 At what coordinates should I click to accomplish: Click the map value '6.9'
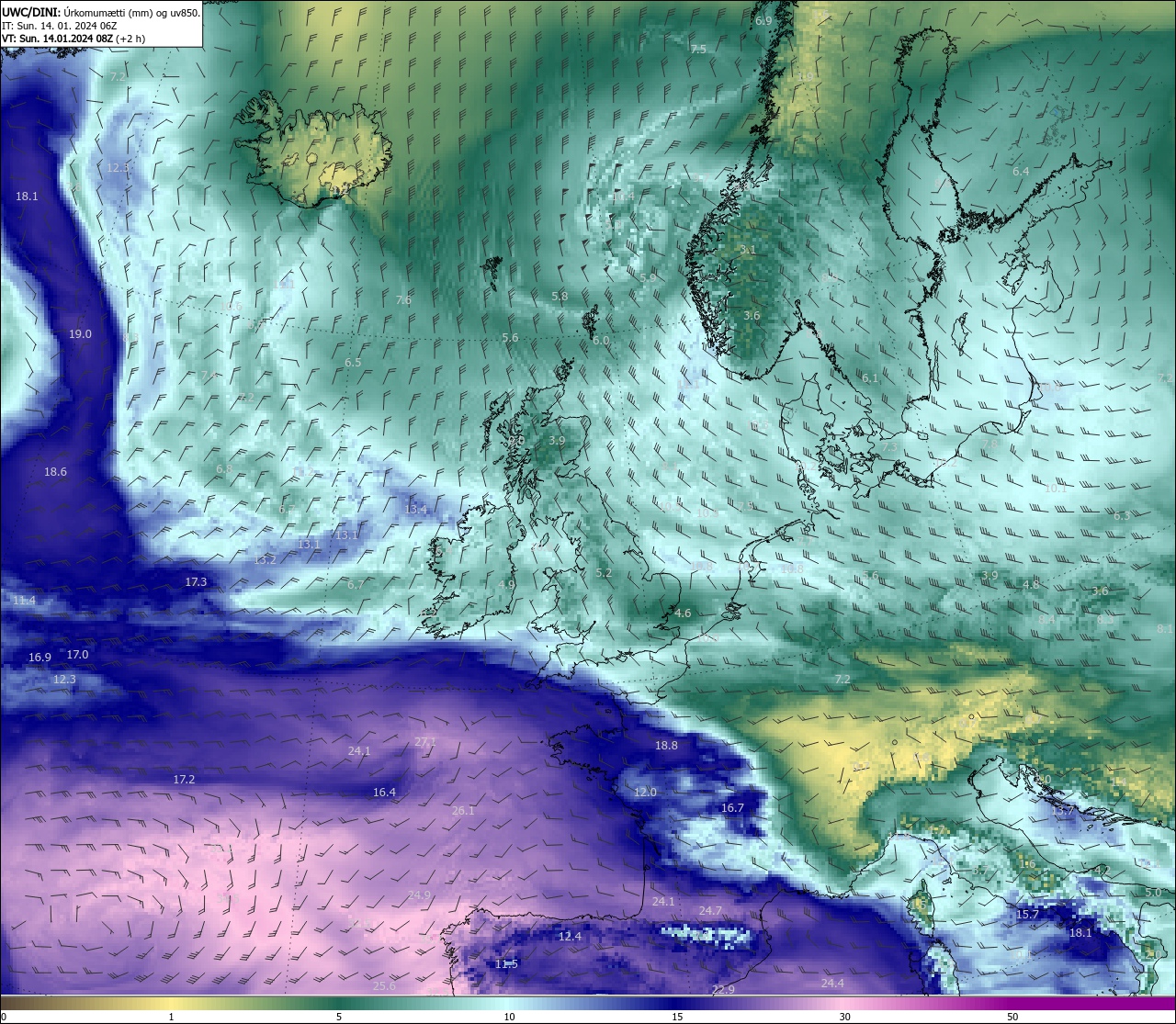coord(763,20)
